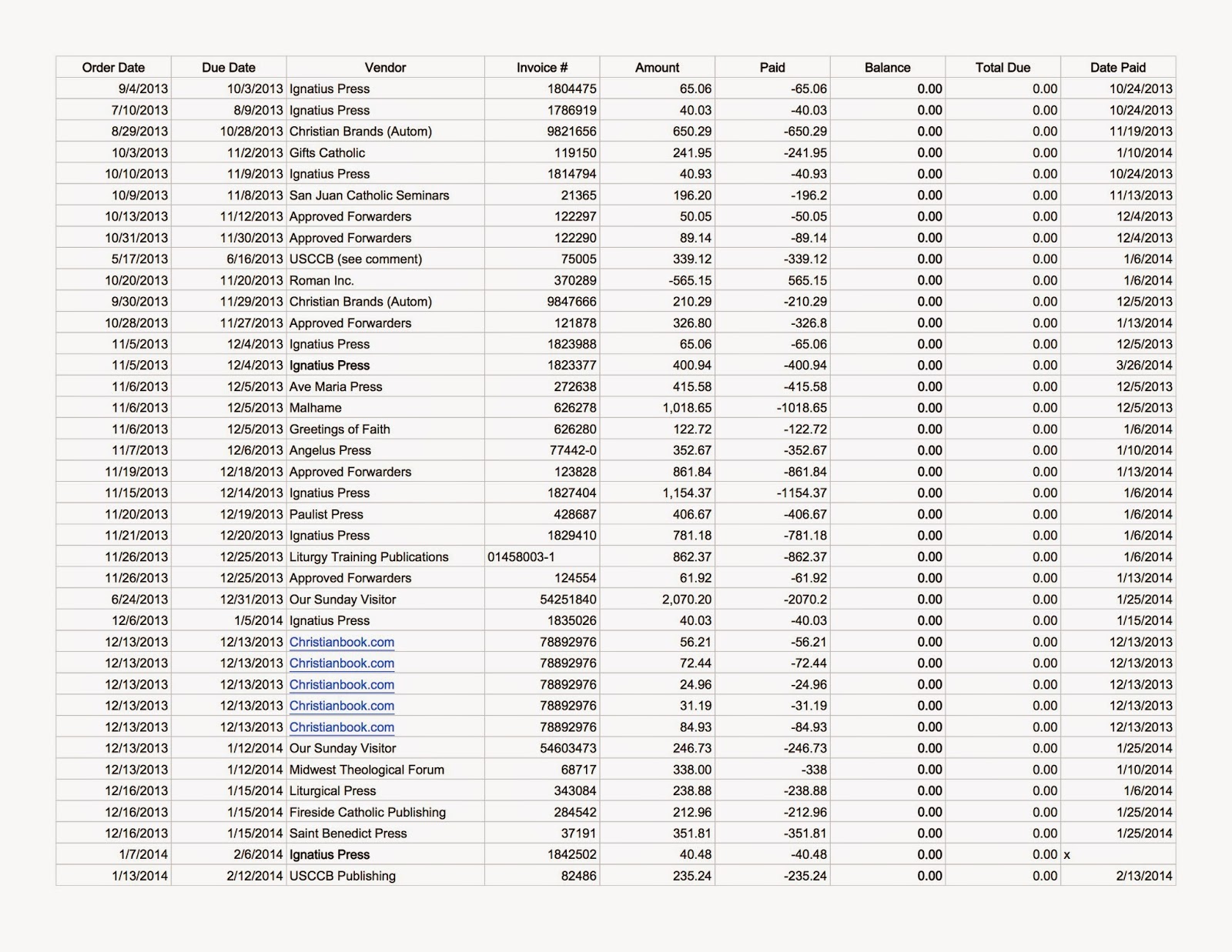Viewport: 1232px width, 952px height.
Task: Select the x mark in Date Paid column
Action: [x=1067, y=855]
